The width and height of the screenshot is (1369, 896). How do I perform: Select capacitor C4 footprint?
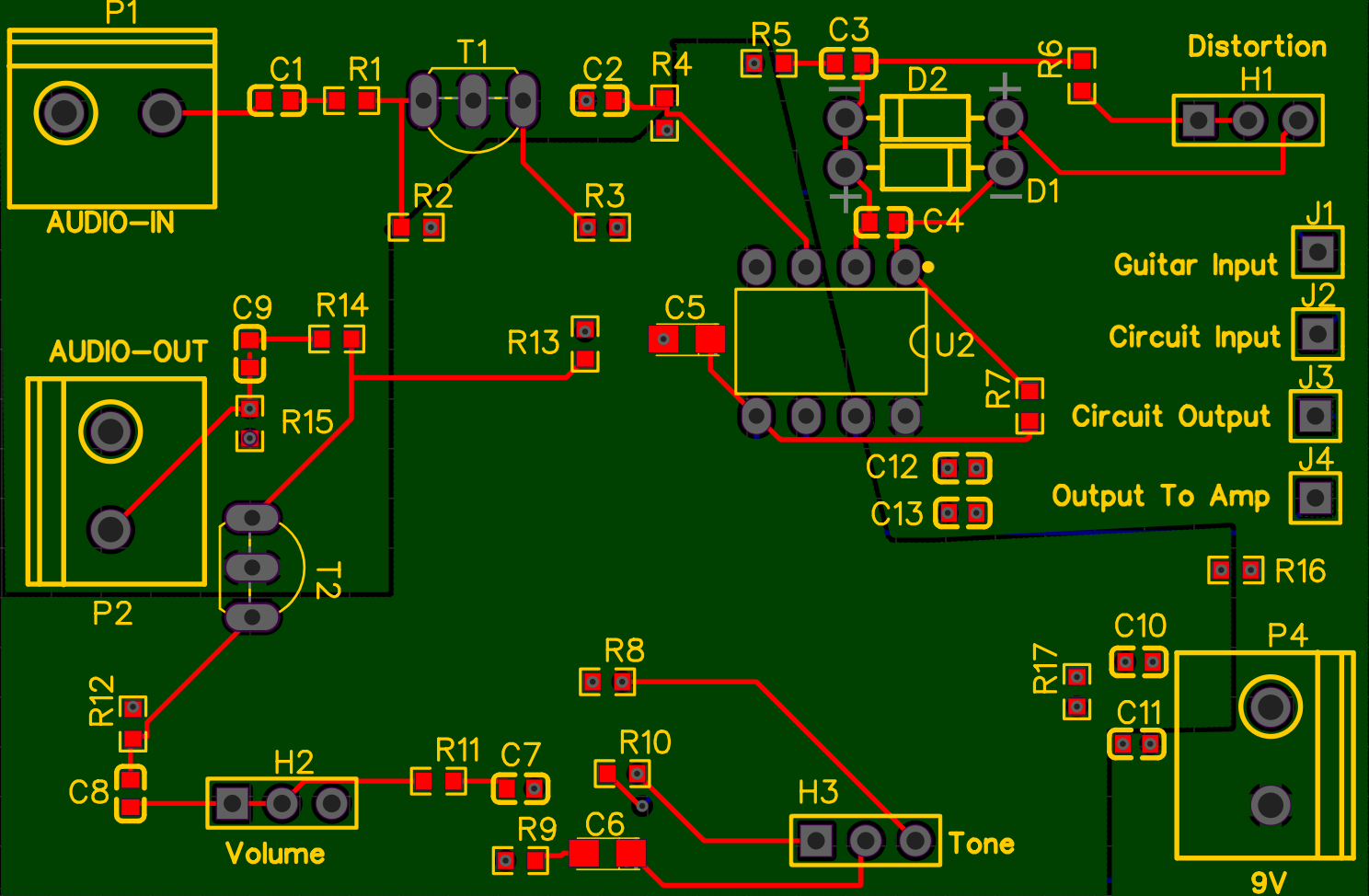point(883,222)
